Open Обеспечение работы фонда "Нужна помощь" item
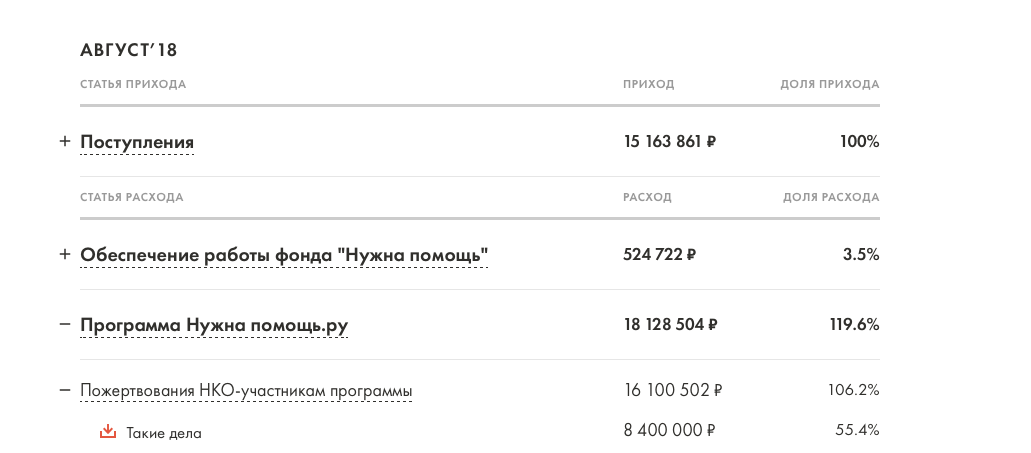Screen dimensions: 1031x453 (x=284, y=256)
